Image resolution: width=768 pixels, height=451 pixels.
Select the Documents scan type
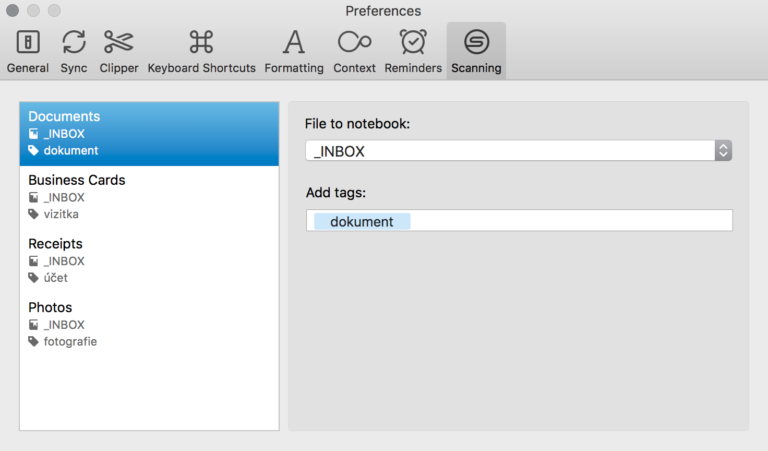pyautogui.click(x=149, y=133)
